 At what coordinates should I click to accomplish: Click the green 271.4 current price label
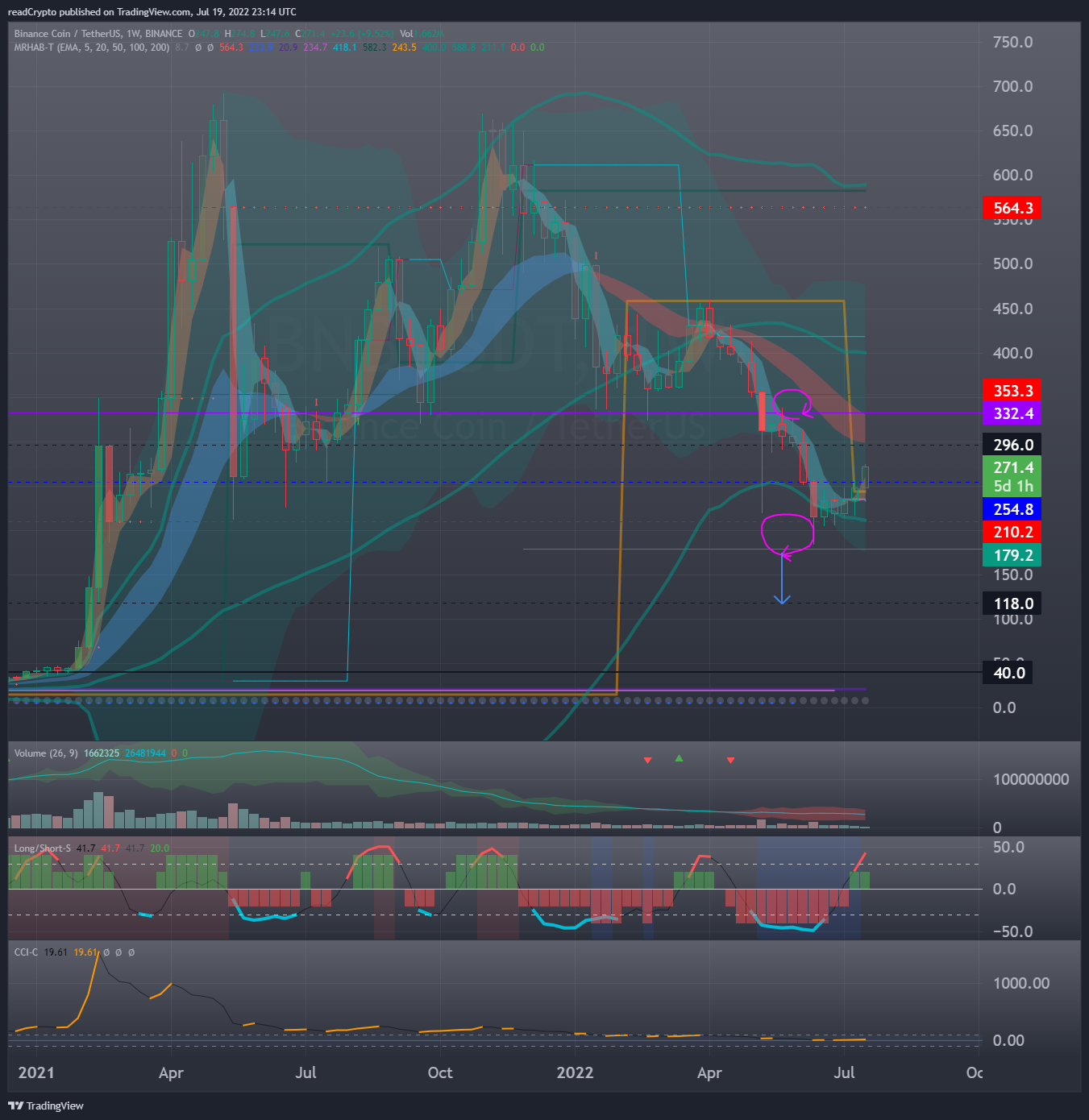coord(1012,467)
